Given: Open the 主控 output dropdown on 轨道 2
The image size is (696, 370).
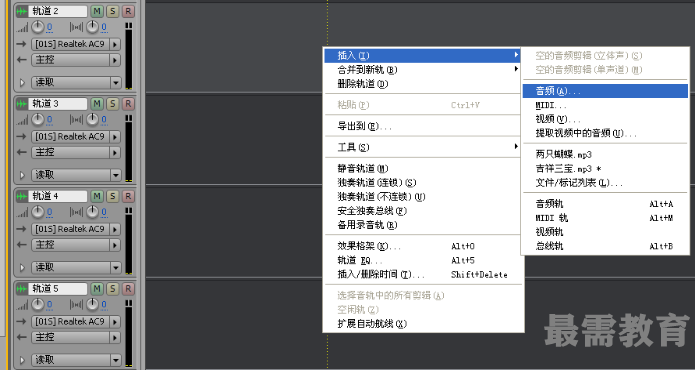Looking at the screenshot, I should 76,59.
